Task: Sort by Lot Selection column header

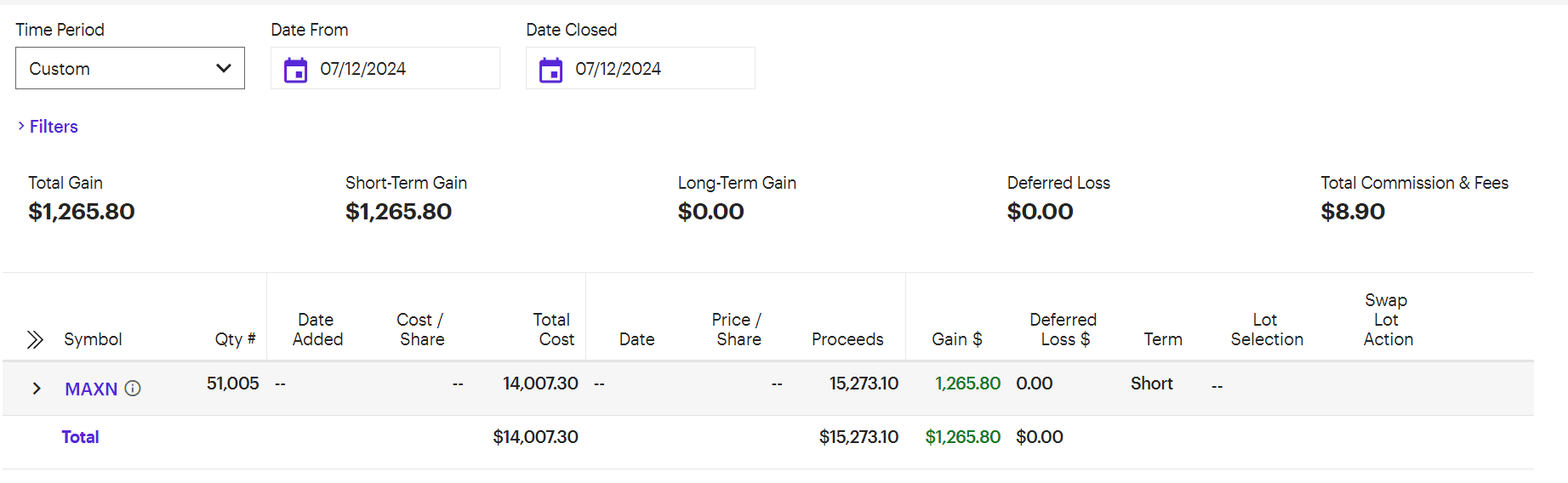Action: click(1267, 330)
